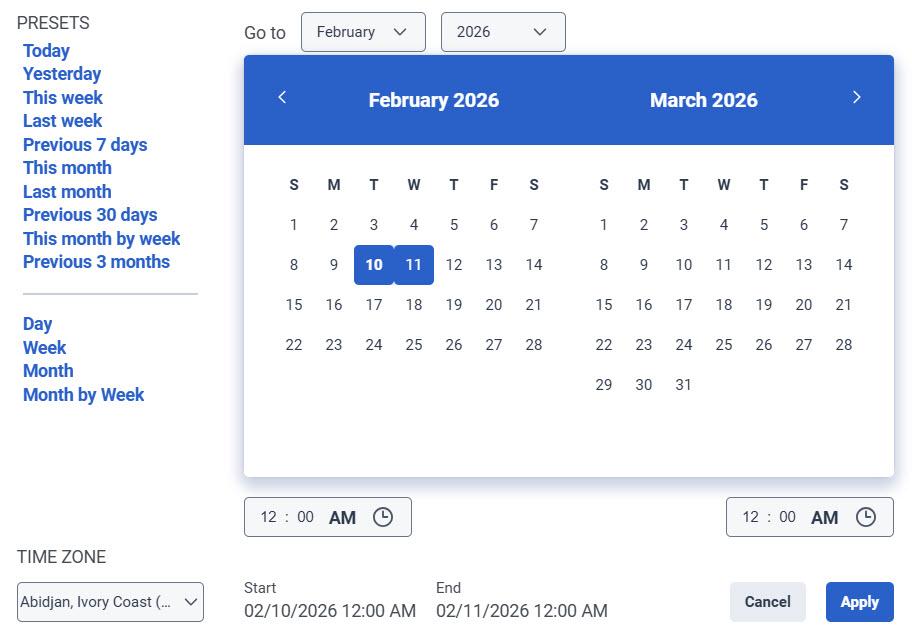Select the Today preset
This screenshot has width=912, height=636.
tap(46, 50)
